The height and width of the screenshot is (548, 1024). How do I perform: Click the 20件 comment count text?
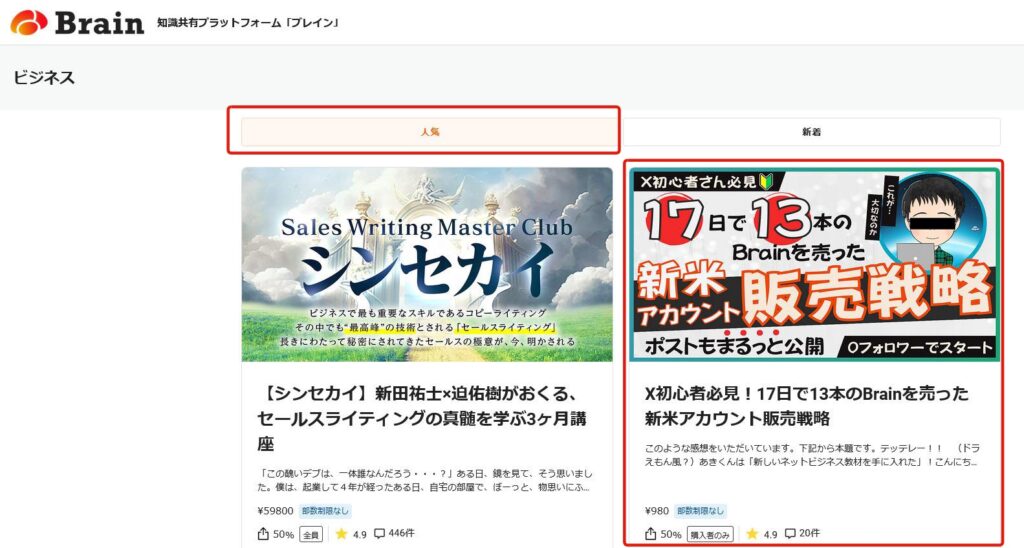pyautogui.click(x=809, y=534)
